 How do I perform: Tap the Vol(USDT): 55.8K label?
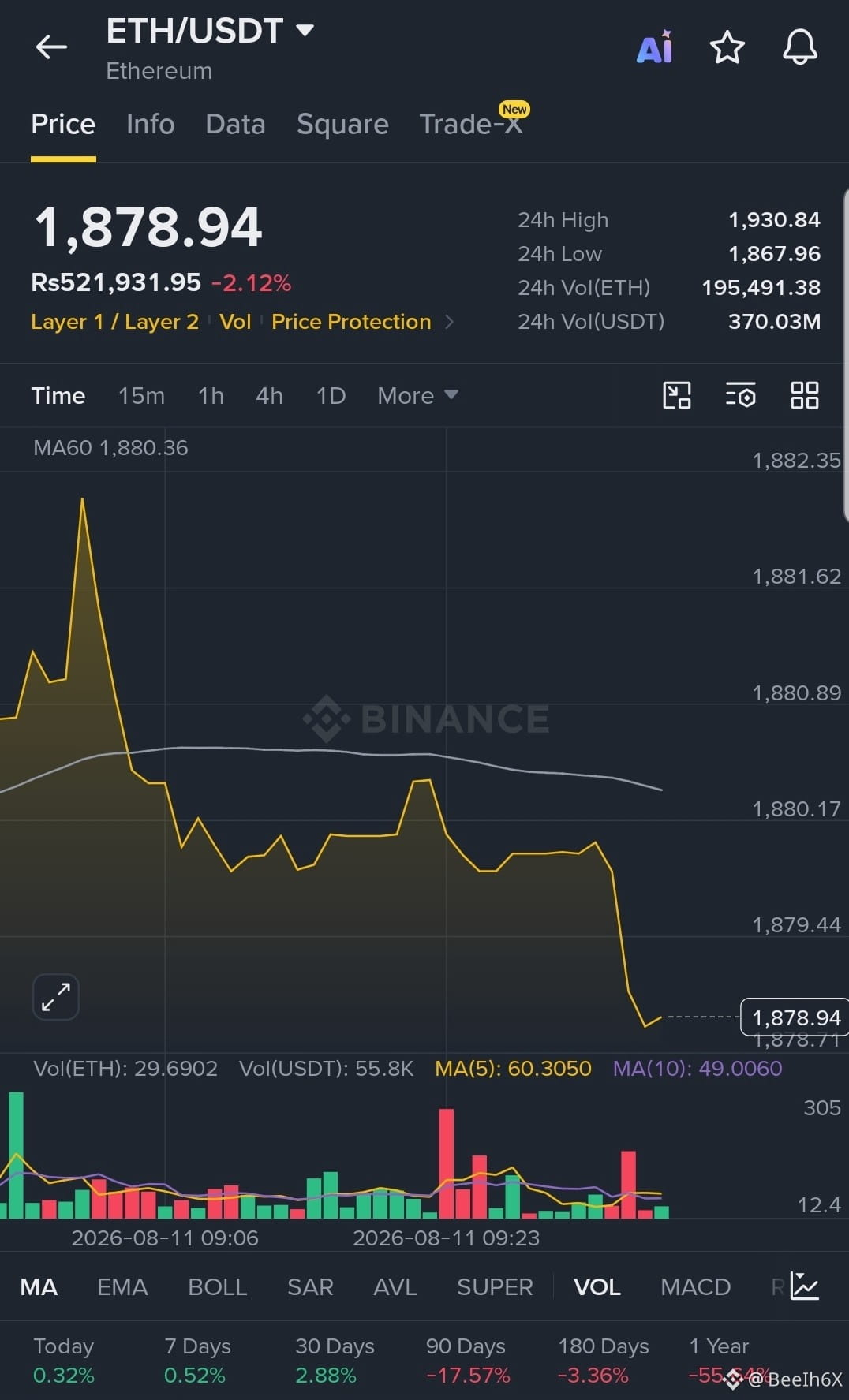pyautogui.click(x=326, y=1069)
